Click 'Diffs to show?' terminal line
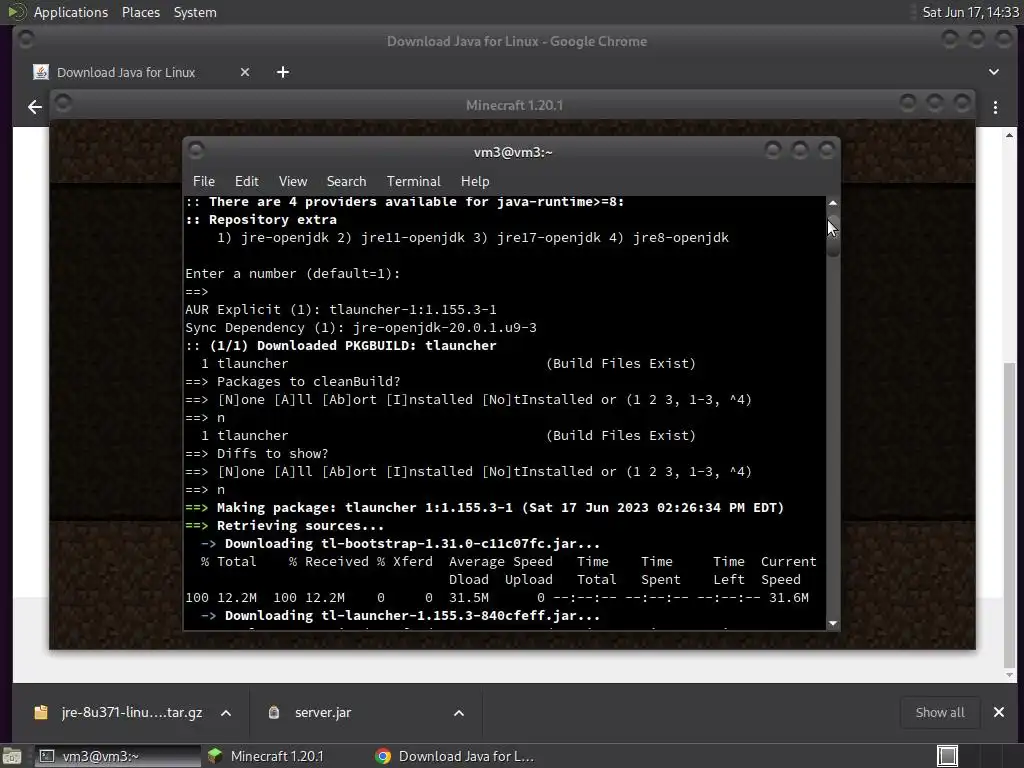 click(257, 453)
